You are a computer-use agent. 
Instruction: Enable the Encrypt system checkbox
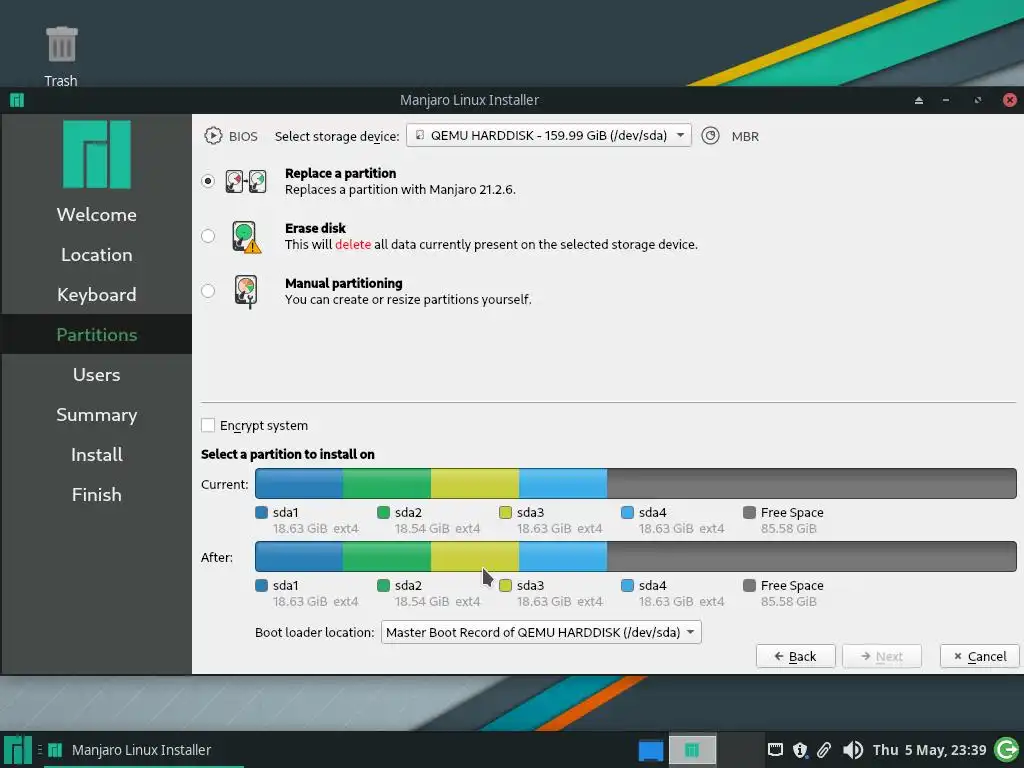click(208, 425)
